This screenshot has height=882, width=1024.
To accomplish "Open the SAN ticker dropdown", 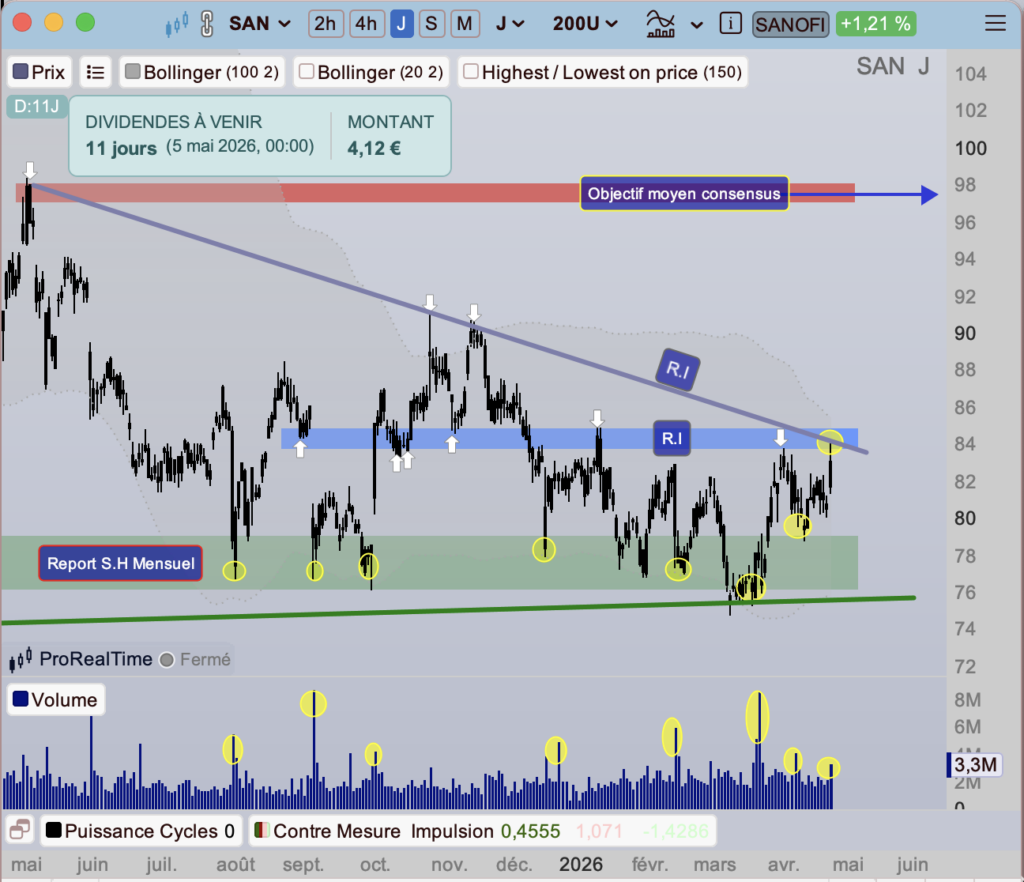I will pyautogui.click(x=260, y=23).
